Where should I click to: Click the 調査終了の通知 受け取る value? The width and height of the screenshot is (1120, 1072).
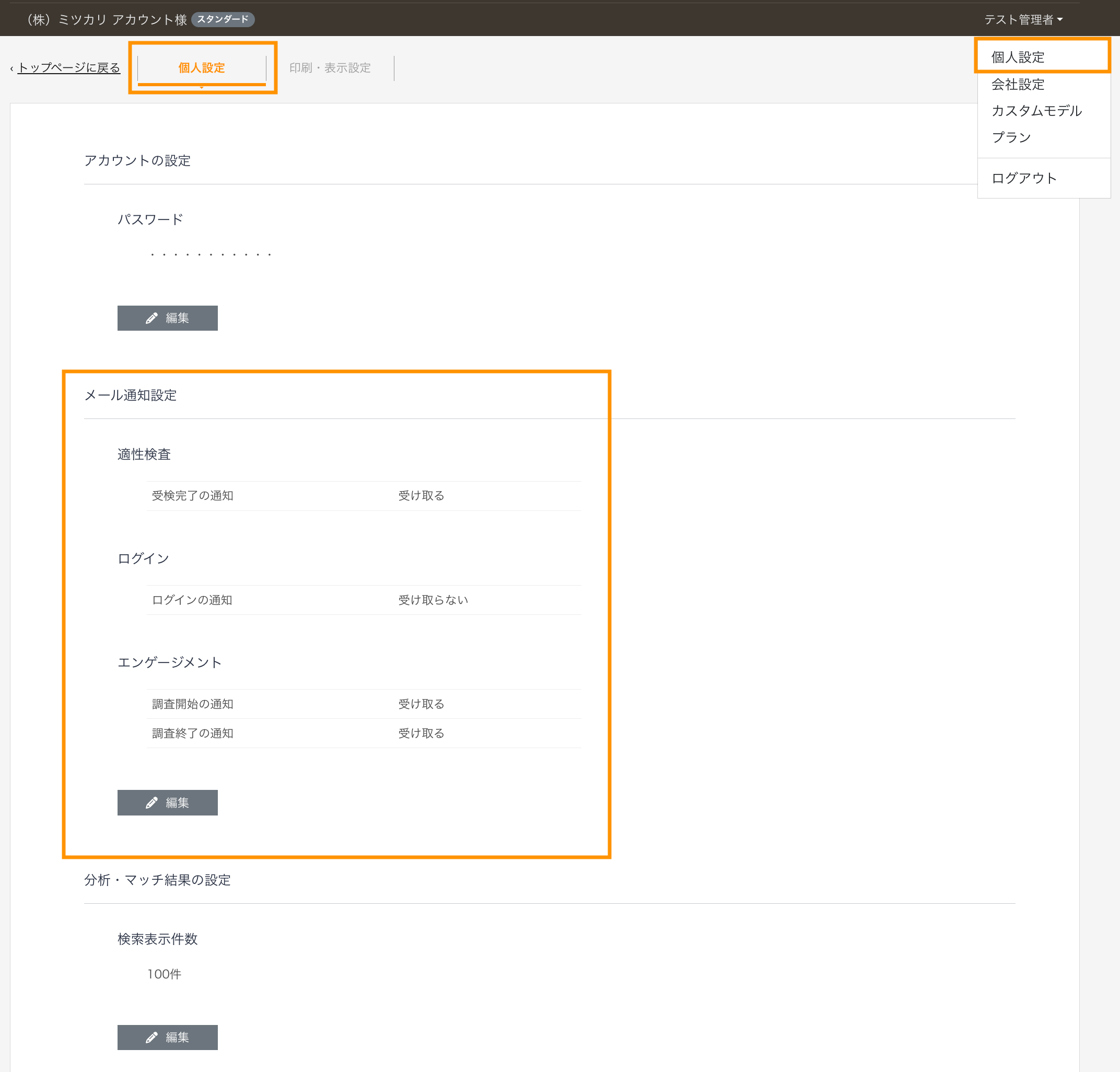coord(421,733)
